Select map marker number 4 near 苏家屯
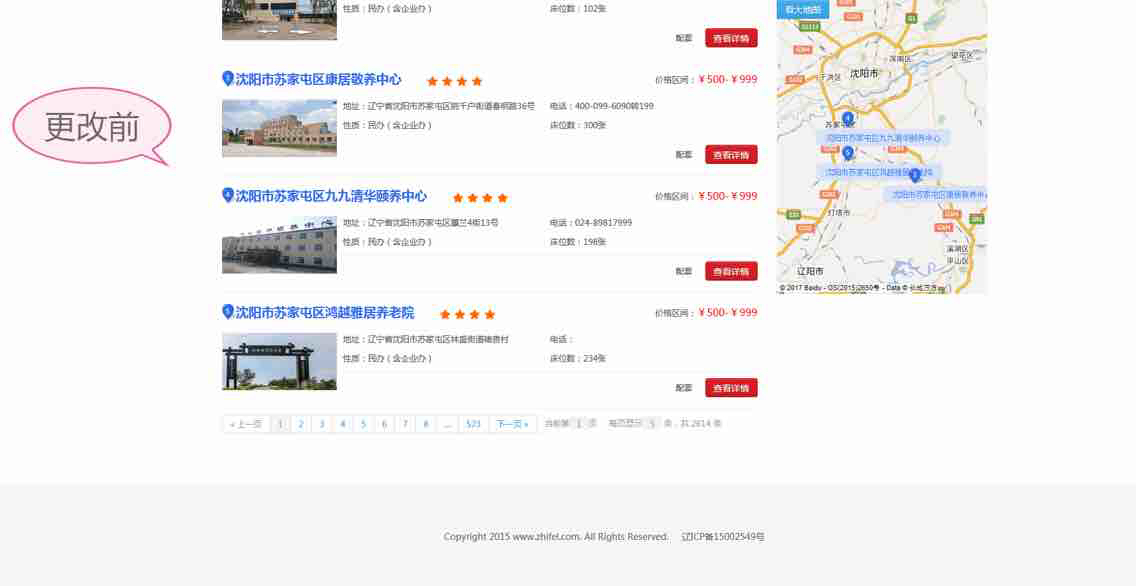 click(848, 118)
